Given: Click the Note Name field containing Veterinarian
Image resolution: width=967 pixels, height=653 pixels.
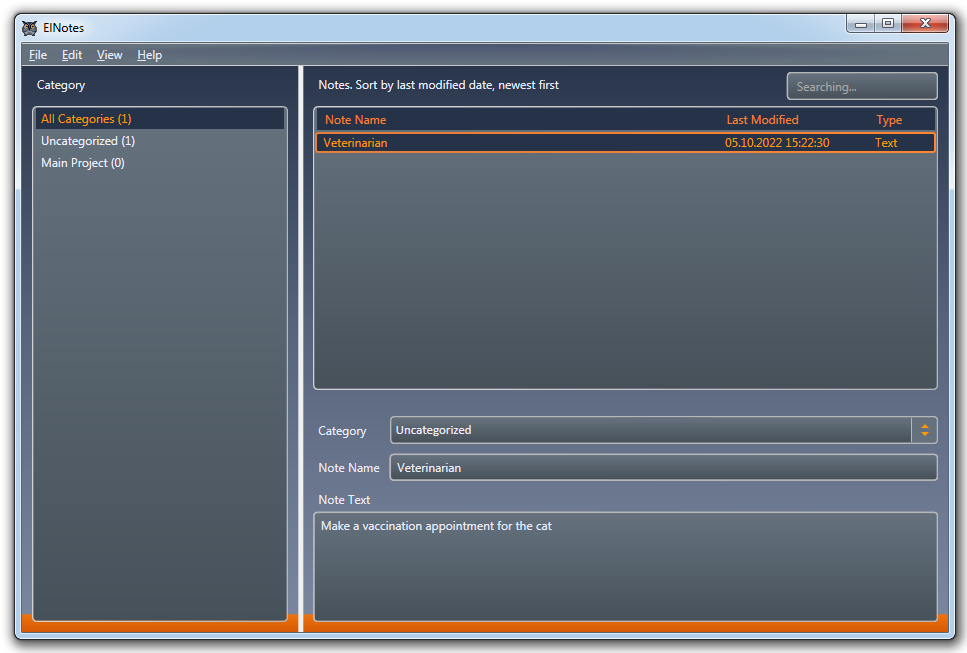Looking at the screenshot, I should (663, 467).
